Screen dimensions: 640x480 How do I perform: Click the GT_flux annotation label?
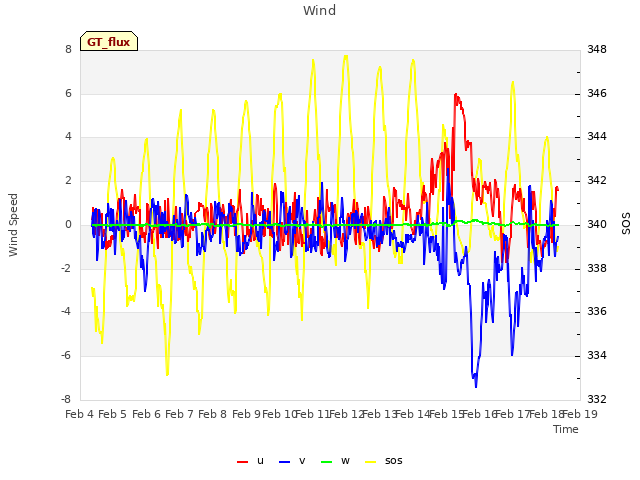click(x=109, y=41)
